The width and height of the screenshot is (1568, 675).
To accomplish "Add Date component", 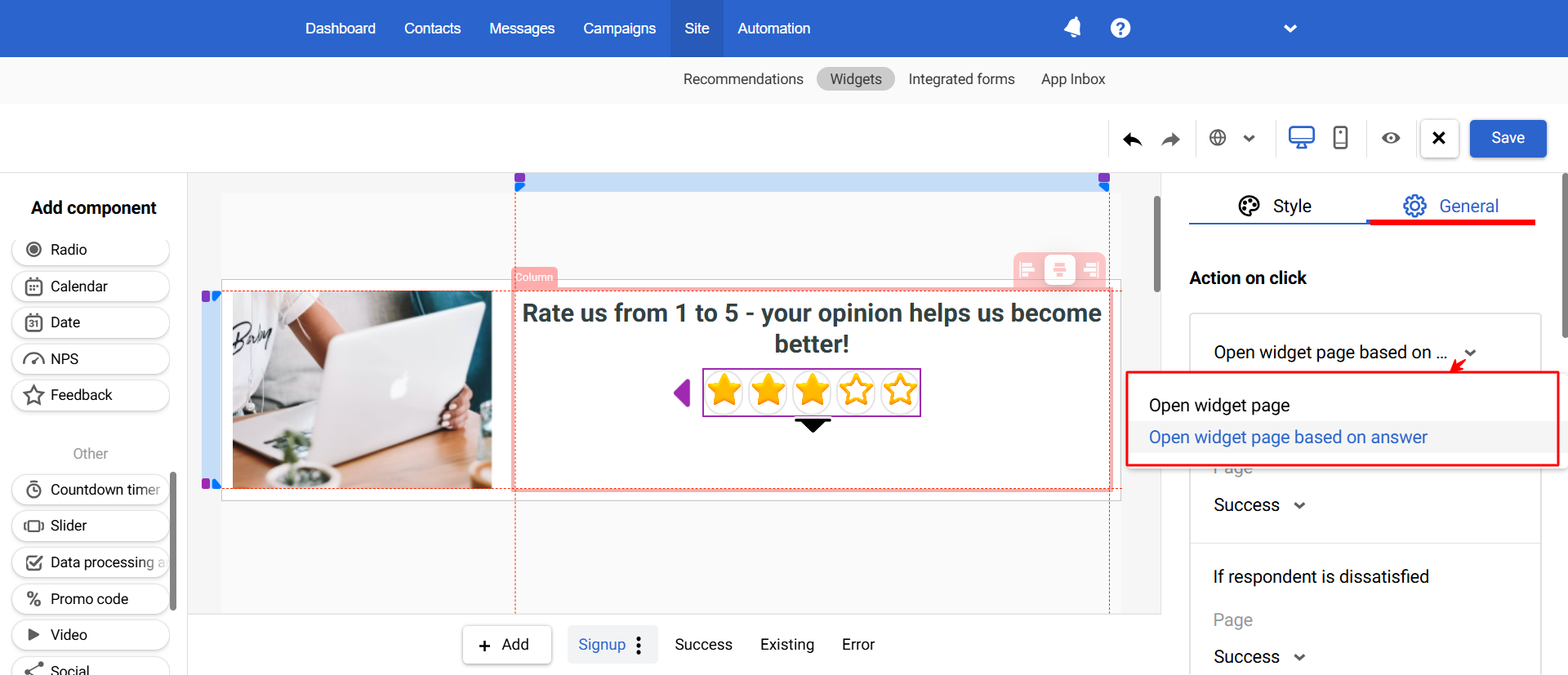I will (91, 322).
